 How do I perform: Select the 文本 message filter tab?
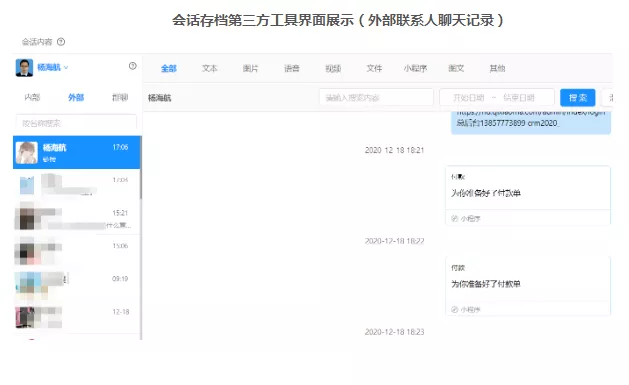209,69
